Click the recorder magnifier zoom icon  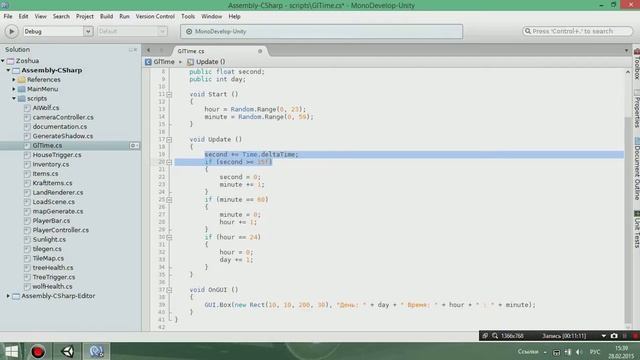click(x=495, y=336)
